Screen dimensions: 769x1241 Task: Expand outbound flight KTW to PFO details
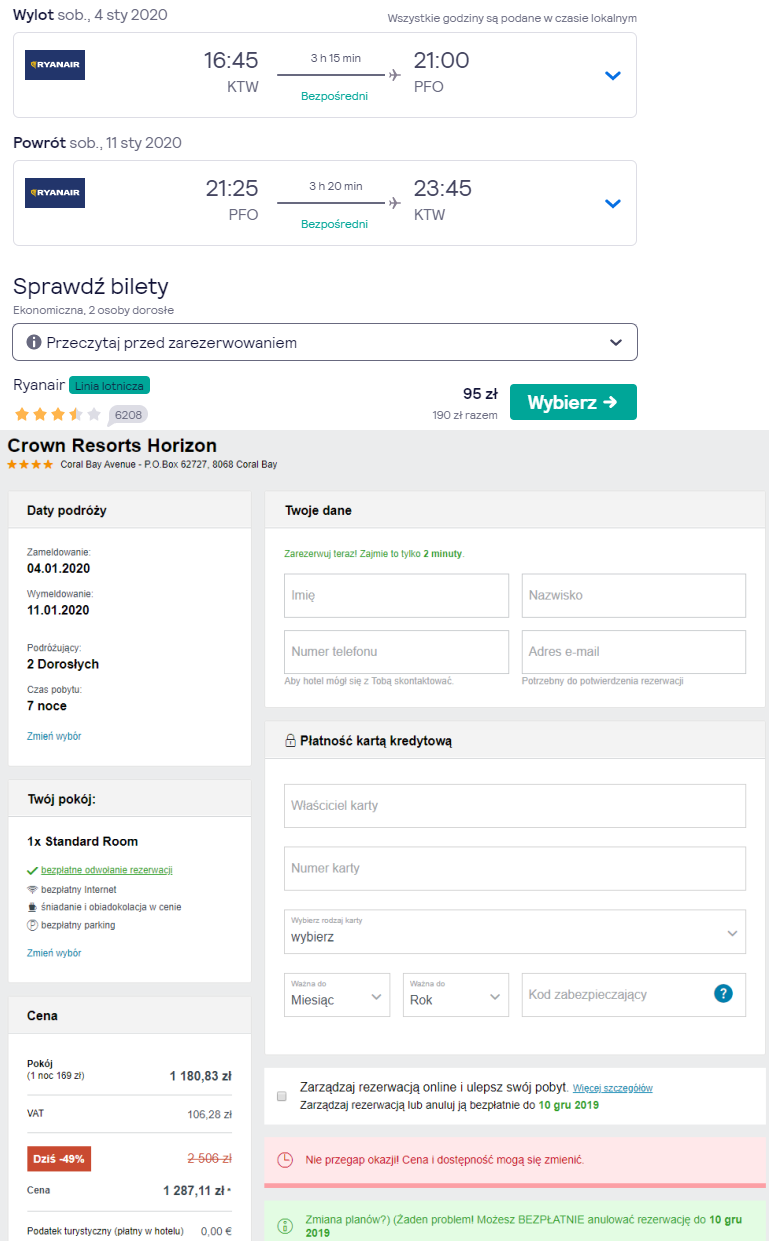pyautogui.click(x=613, y=76)
